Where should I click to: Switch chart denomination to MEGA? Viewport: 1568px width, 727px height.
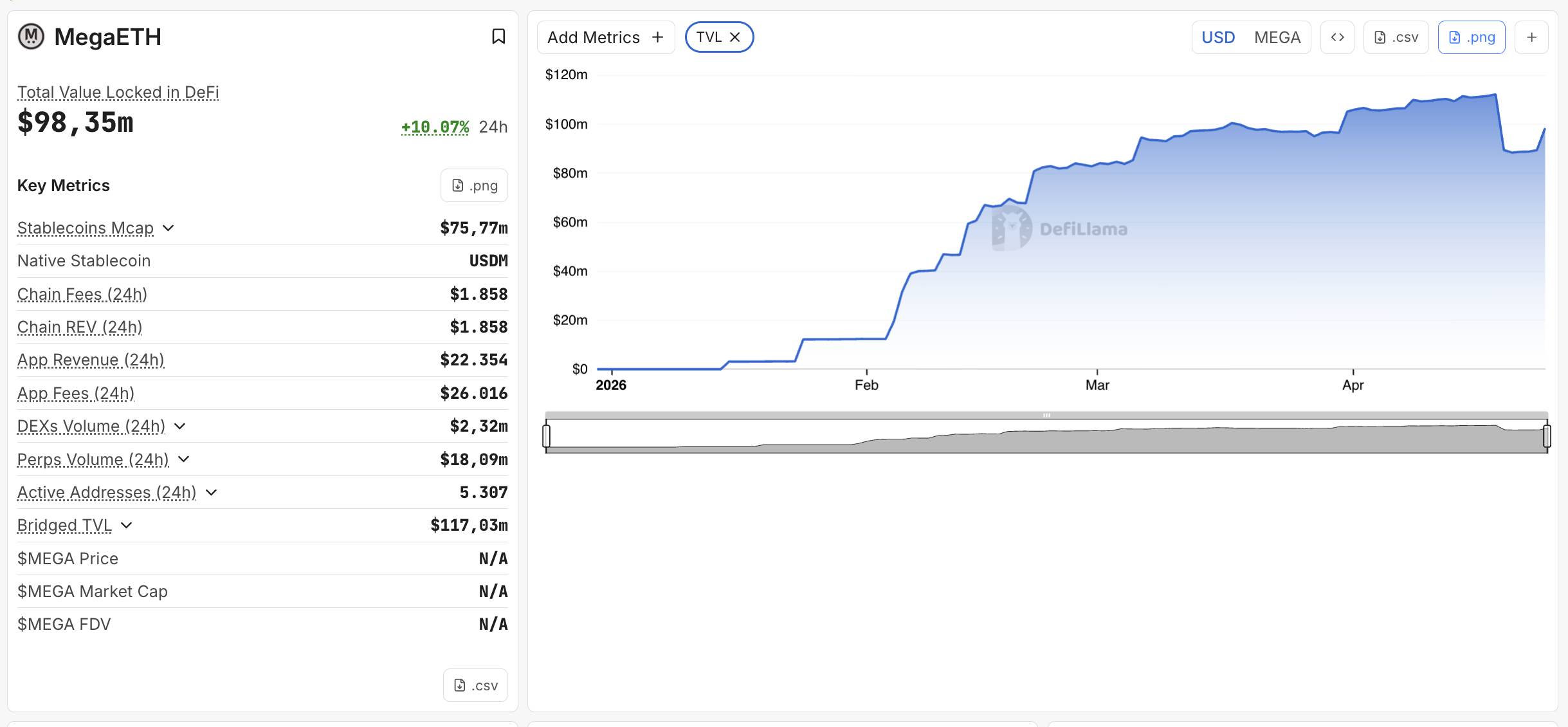click(x=1277, y=37)
